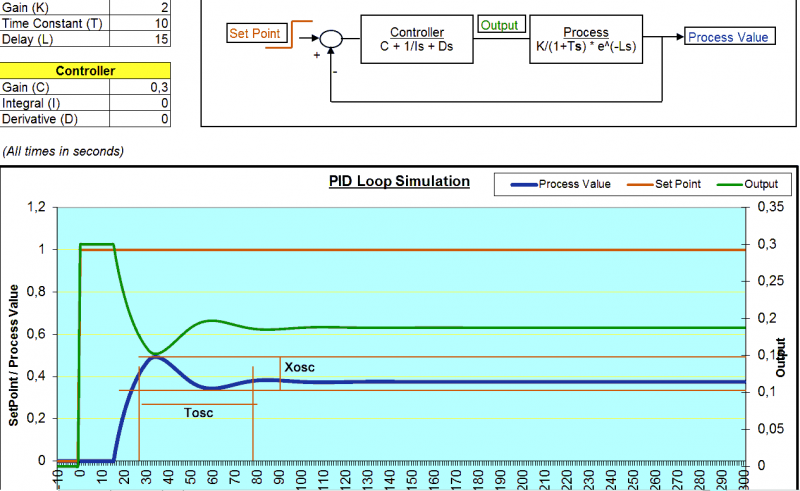Click the summing junction circle in the diagram
This screenshot has height=491, width=800.
[331, 39]
